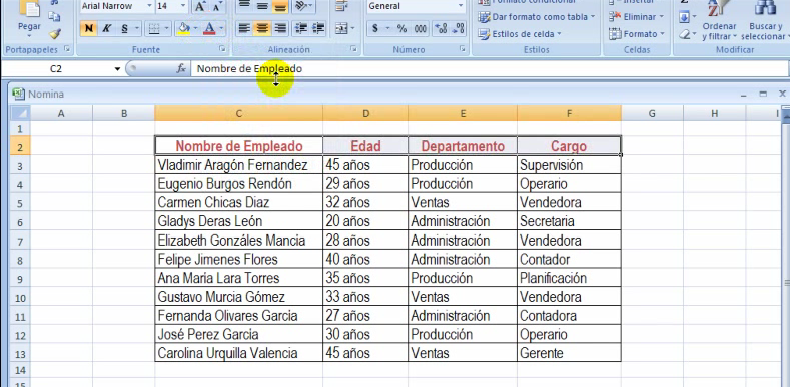The height and width of the screenshot is (391, 790).
Task: Select 'Ventas' cell in Carmen's row
Action: tap(463, 203)
